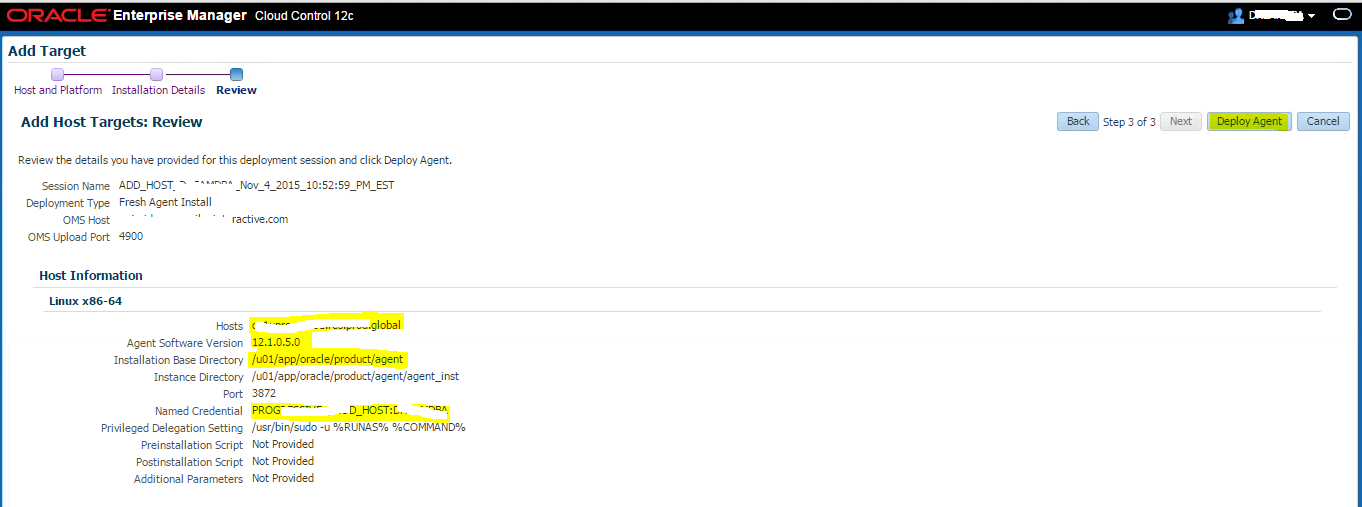Click the user avatar icon
Viewport: 1362px width, 507px height.
pos(1236,16)
